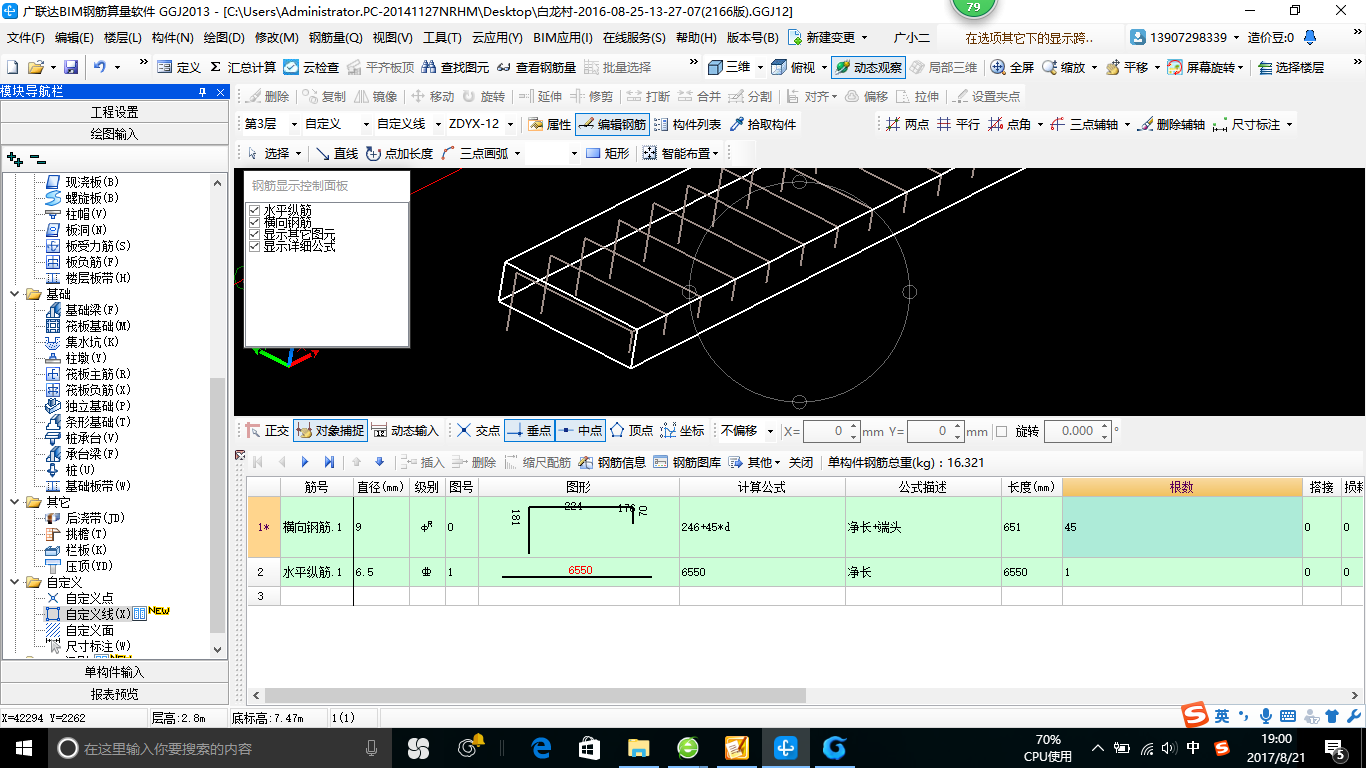Image resolution: width=1366 pixels, height=768 pixels.
Task: Toggle 垂点 perpendicular snap
Action: coord(529,431)
